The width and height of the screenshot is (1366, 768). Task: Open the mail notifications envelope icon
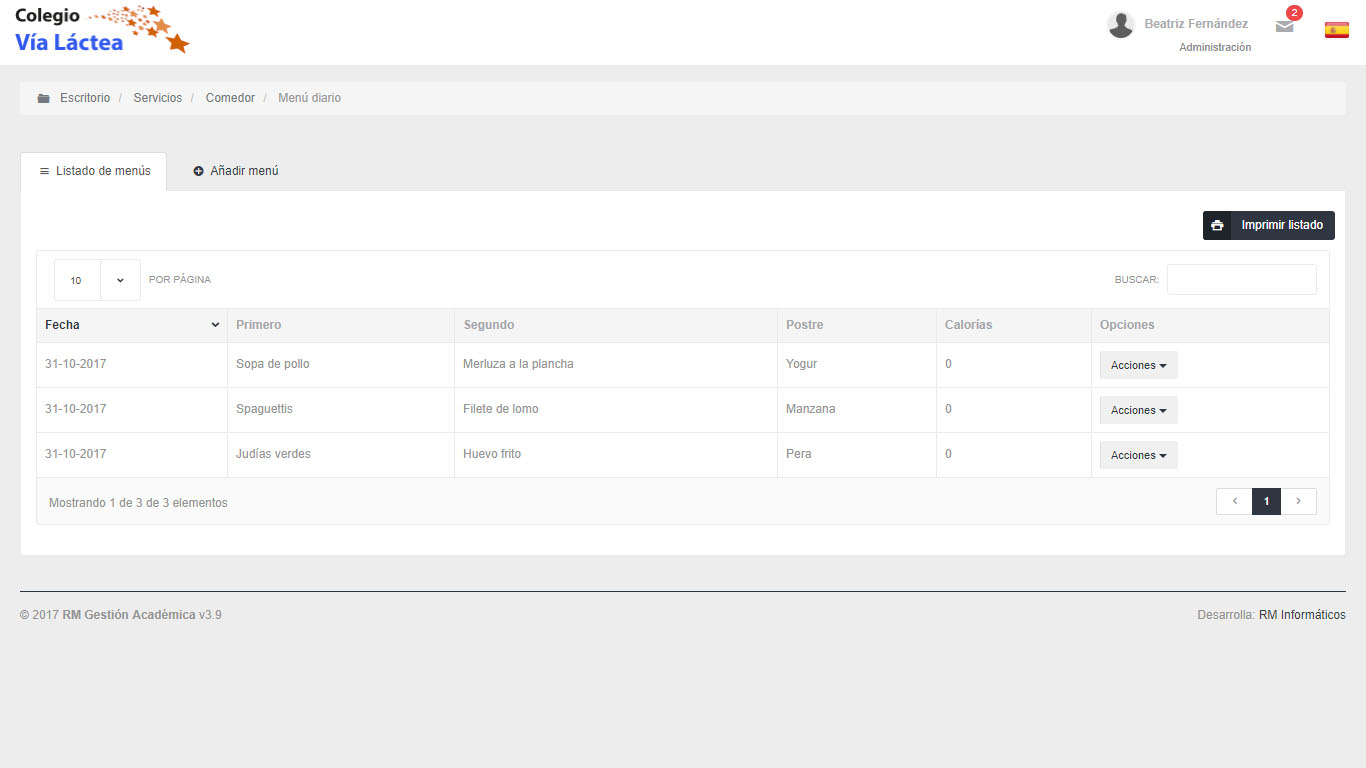pyautogui.click(x=1285, y=27)
